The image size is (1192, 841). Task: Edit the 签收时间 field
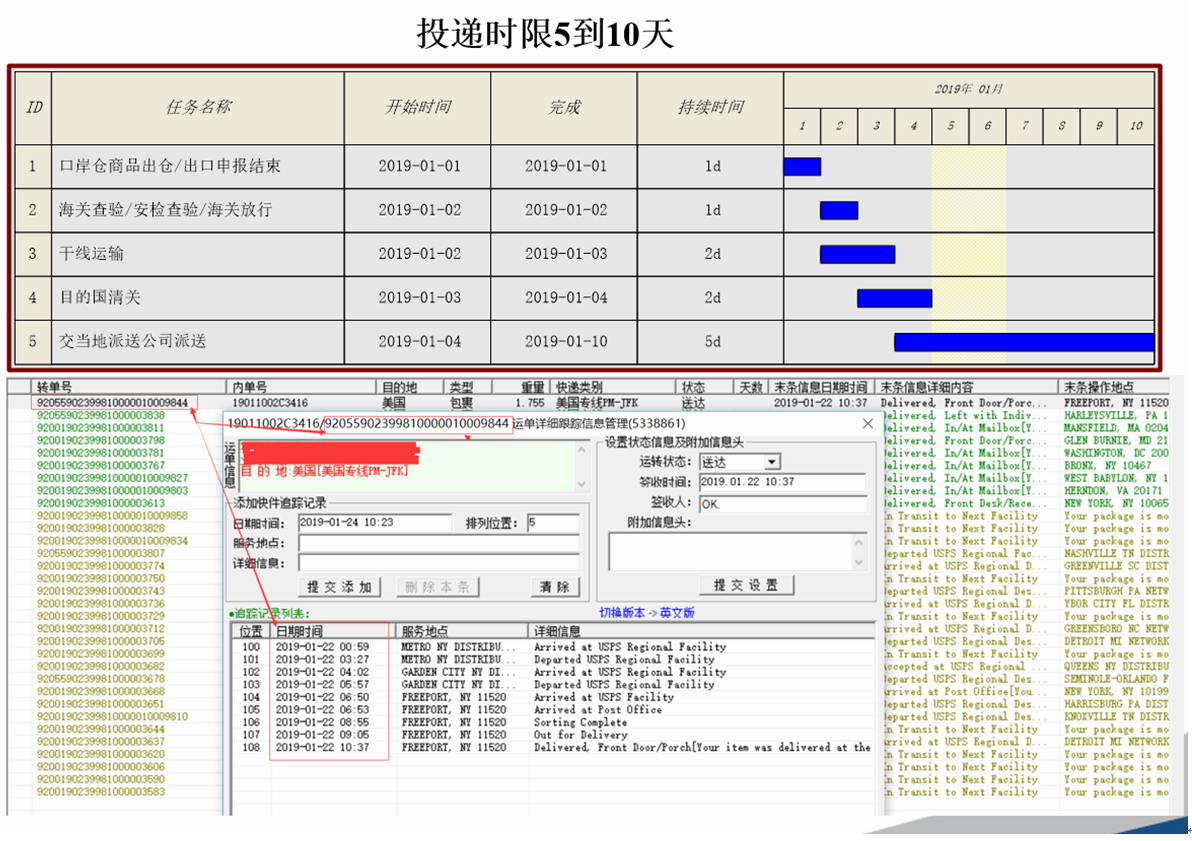[781, 482]
